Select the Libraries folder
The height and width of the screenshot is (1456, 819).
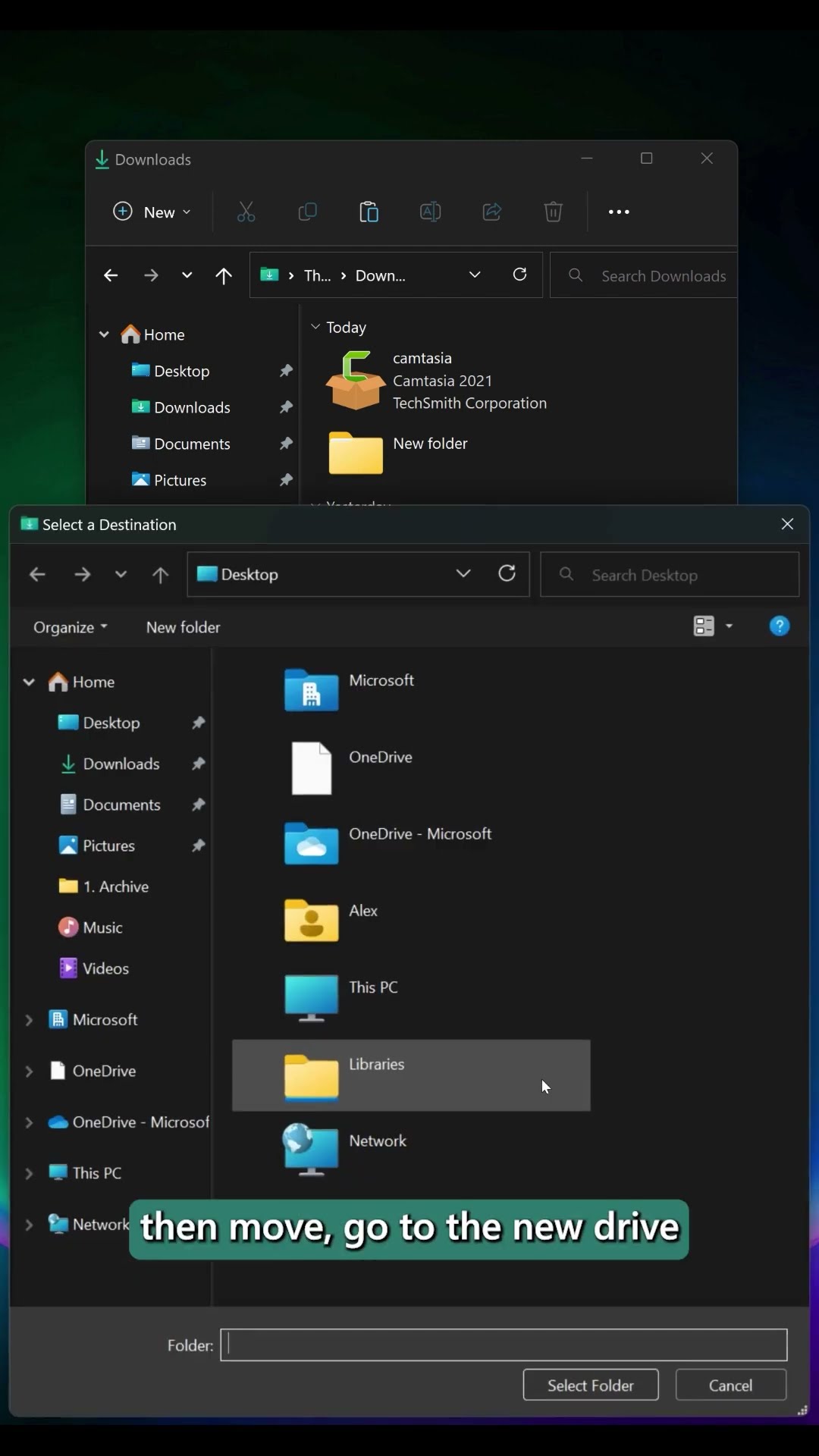point(411,1075)
